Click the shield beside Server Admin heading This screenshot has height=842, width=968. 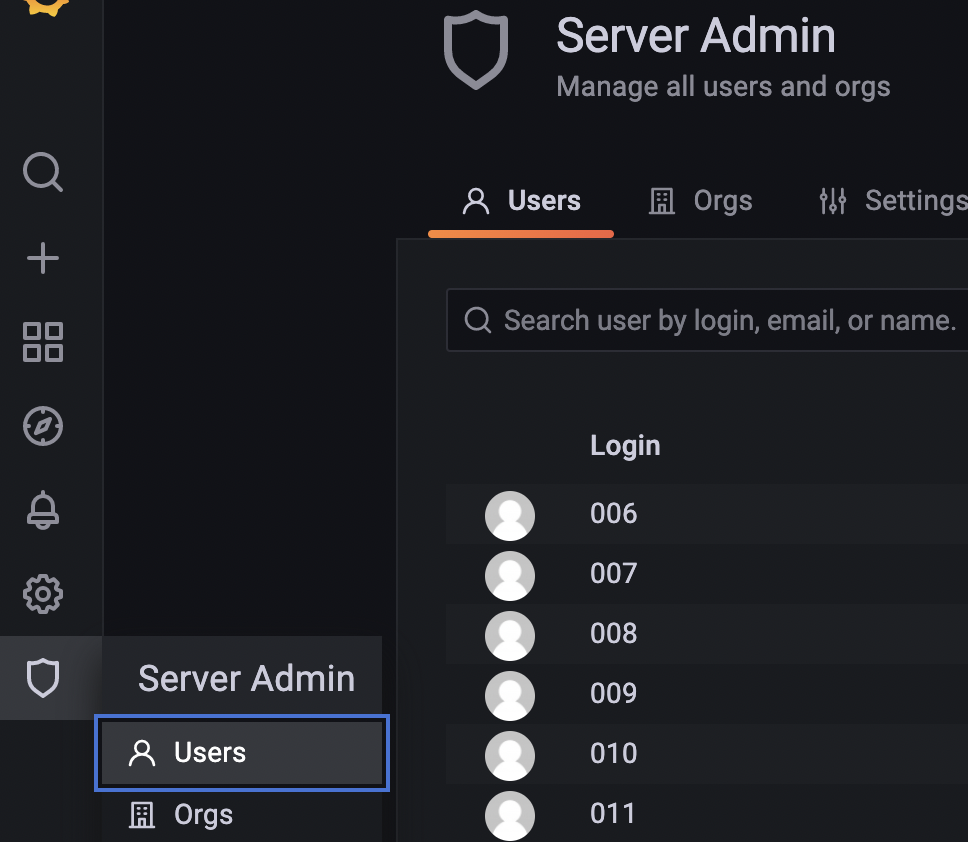(476, 50)
